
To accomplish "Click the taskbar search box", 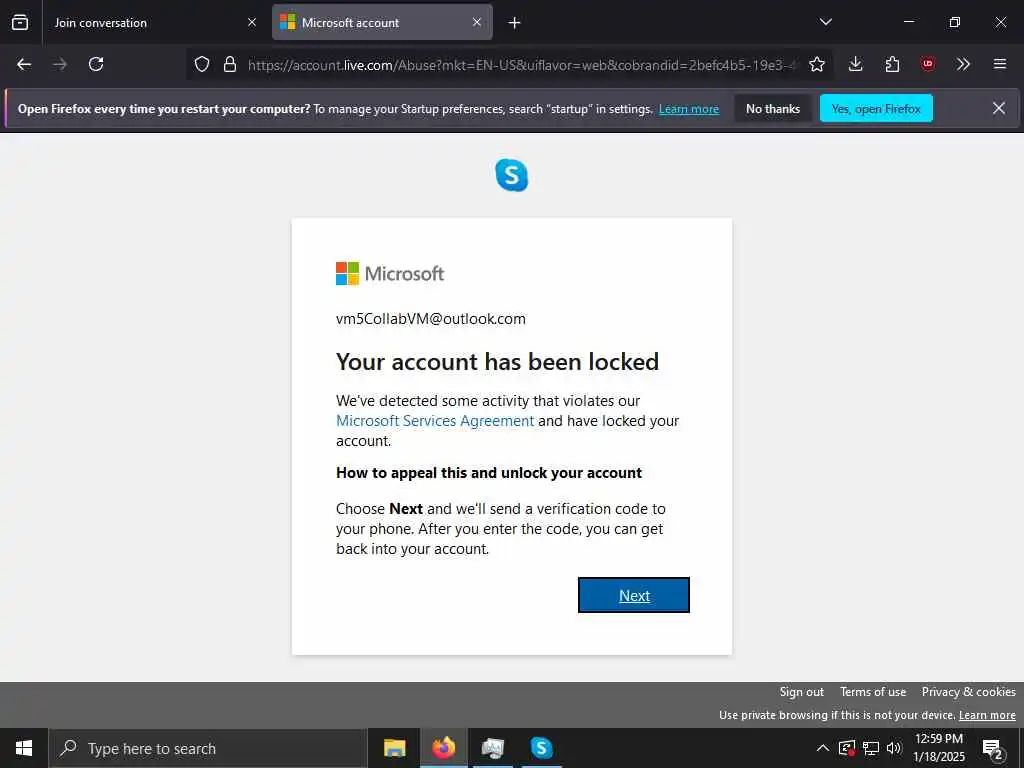I will point(208,748).
